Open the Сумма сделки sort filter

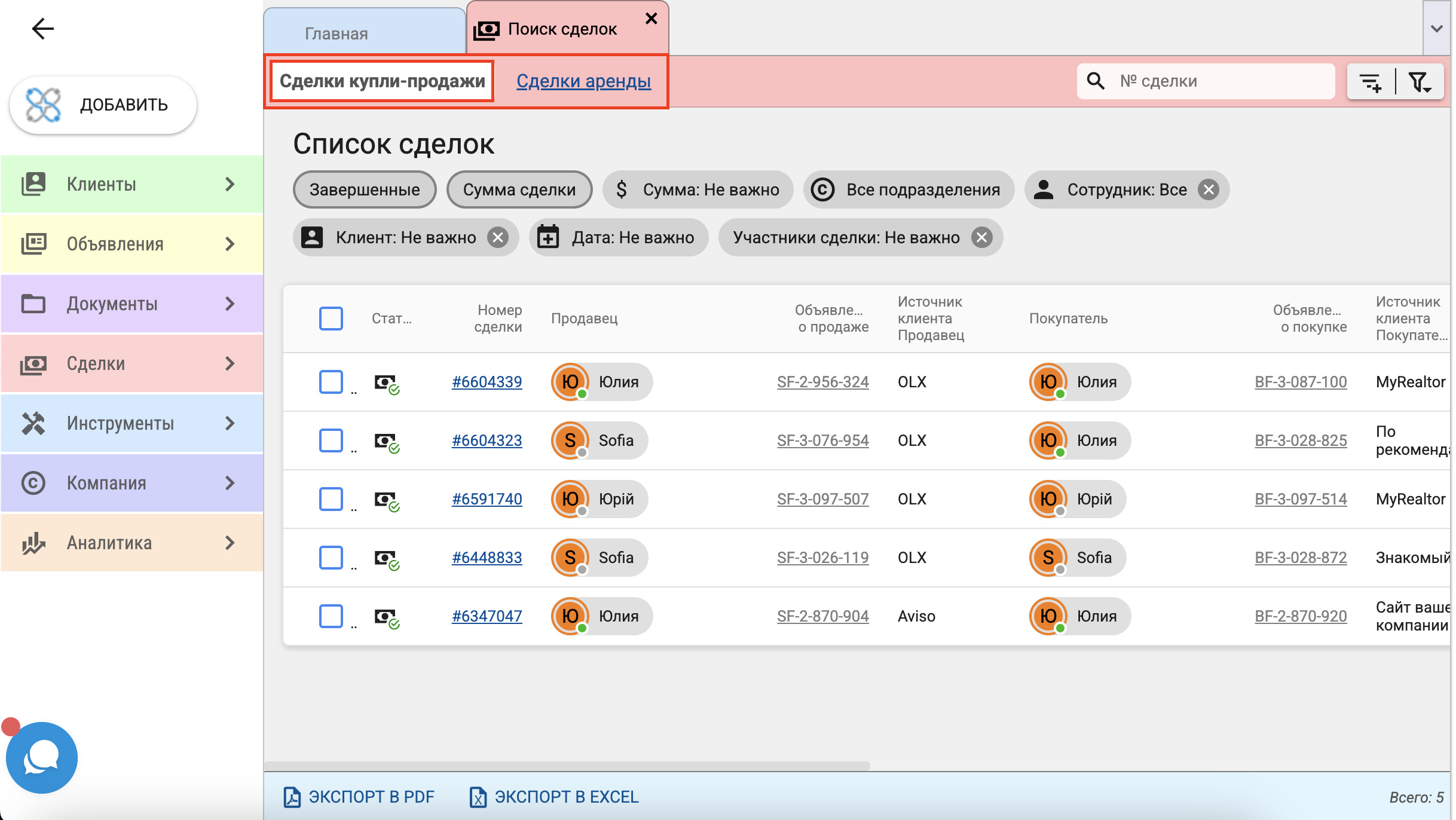pos(519,189)
